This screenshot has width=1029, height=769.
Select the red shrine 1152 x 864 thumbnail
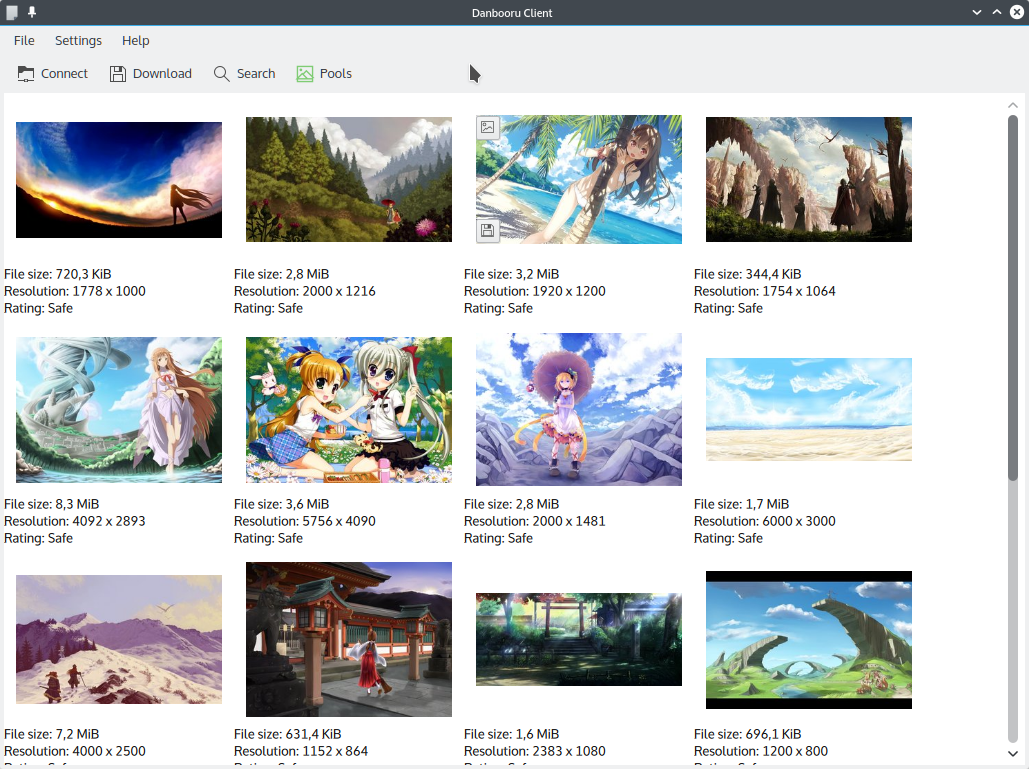[349, 639]
